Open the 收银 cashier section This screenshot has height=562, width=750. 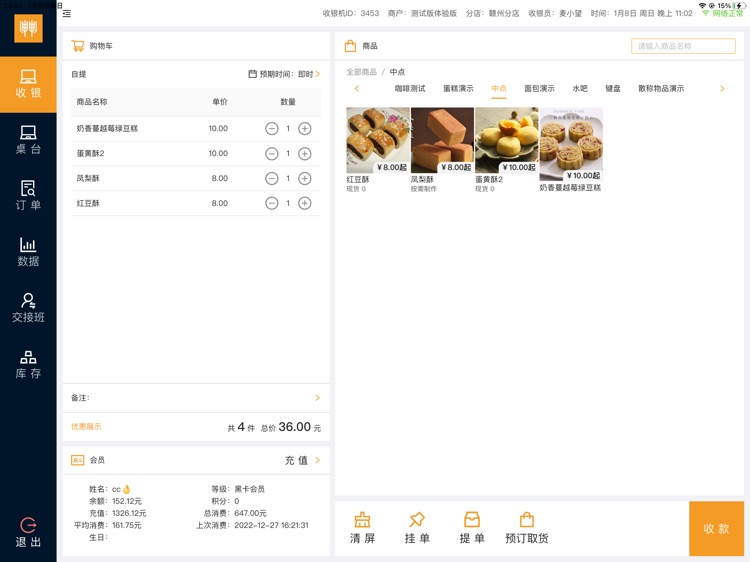(x=28, y=85)
